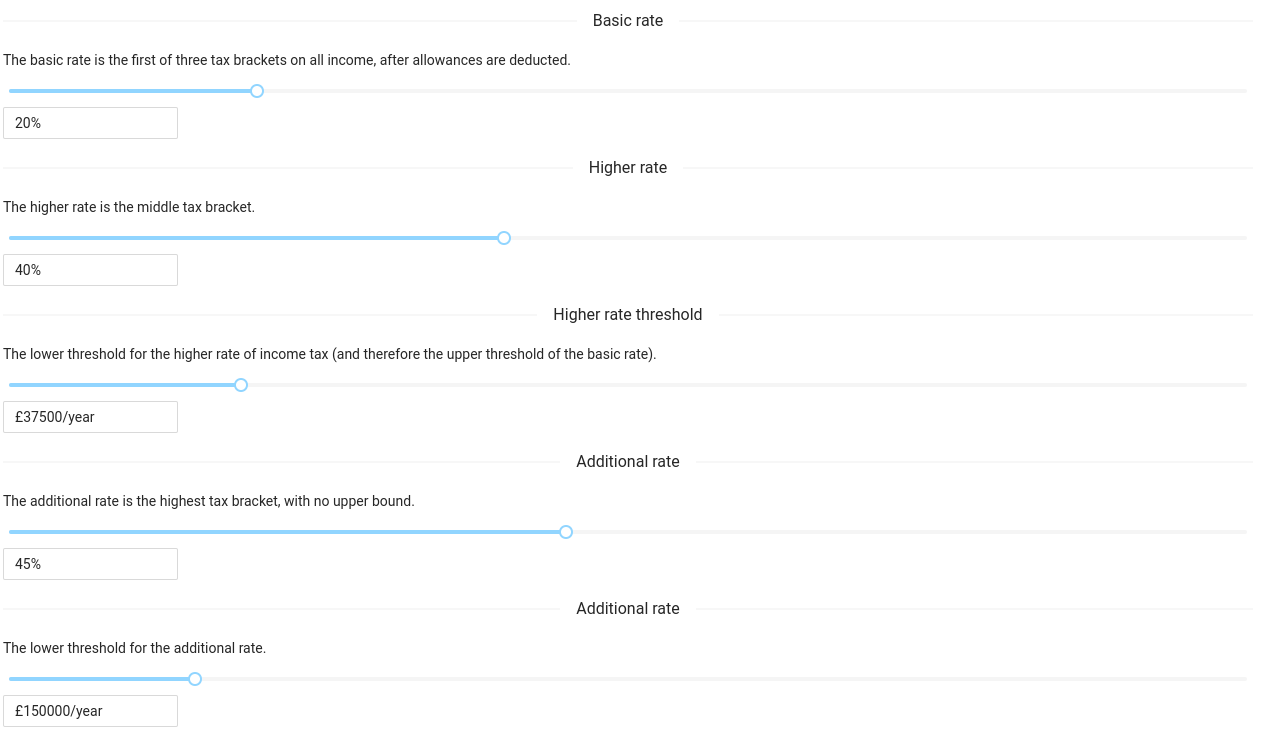1269x741 pixels.
Task: Click the £37500/year input field
Action: [x=90, y=416]
